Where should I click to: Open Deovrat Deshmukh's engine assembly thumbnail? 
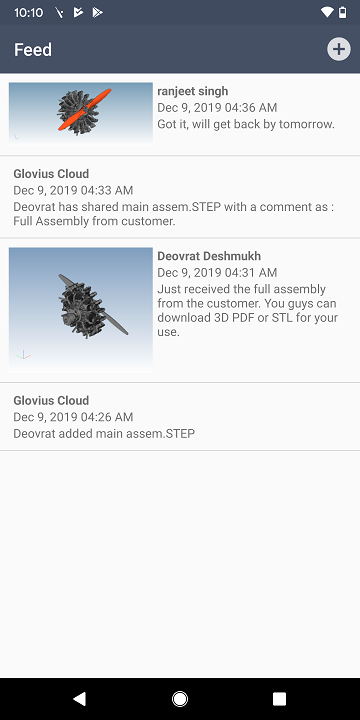(81, 310)
